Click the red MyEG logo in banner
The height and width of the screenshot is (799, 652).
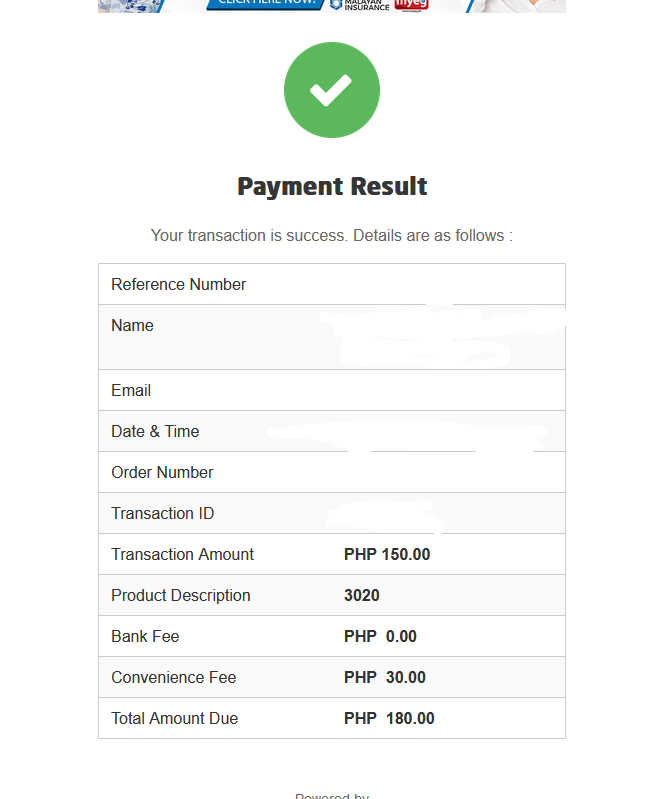coord(410,4)
